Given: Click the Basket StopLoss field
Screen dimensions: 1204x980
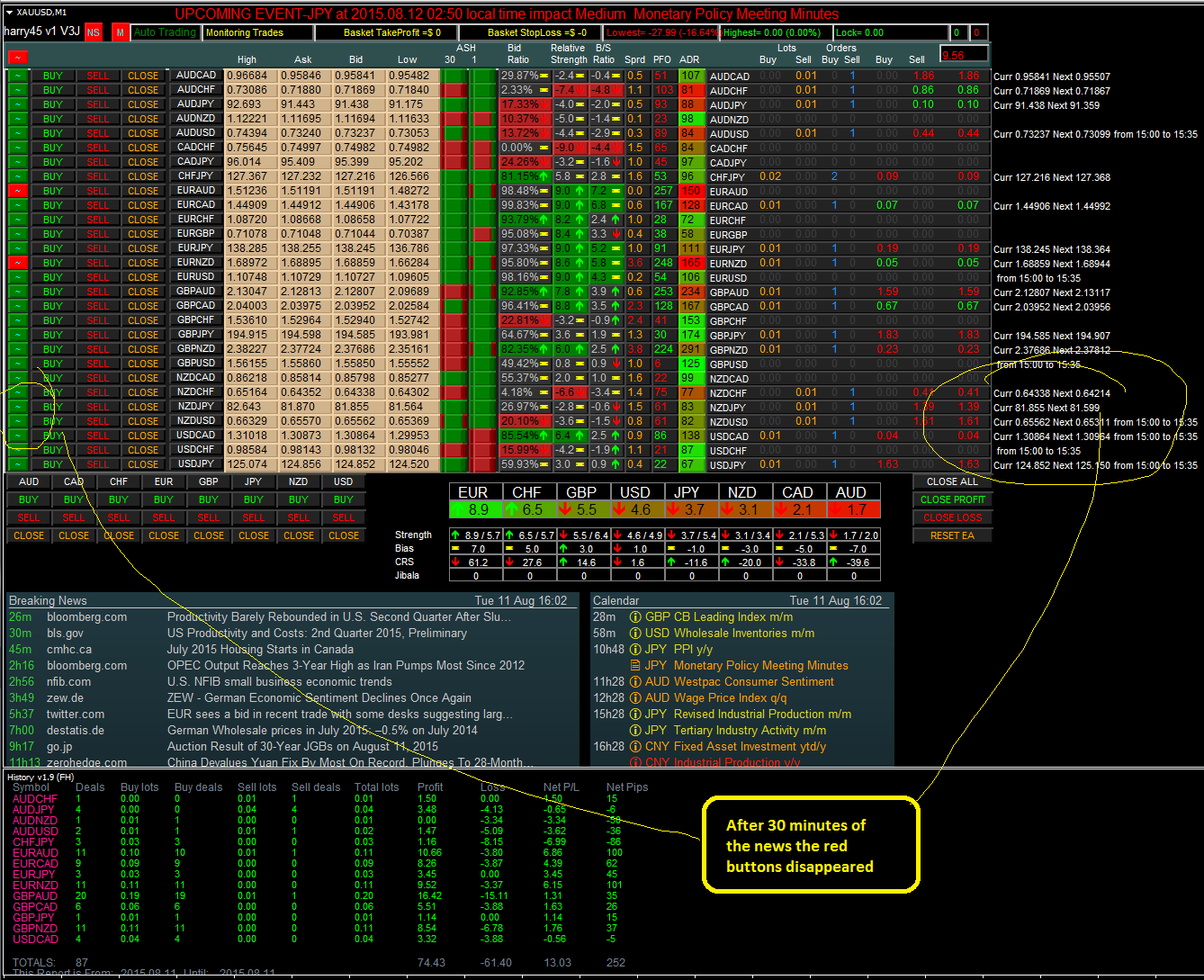Looking at the screenshot, I should coord(531,32).
